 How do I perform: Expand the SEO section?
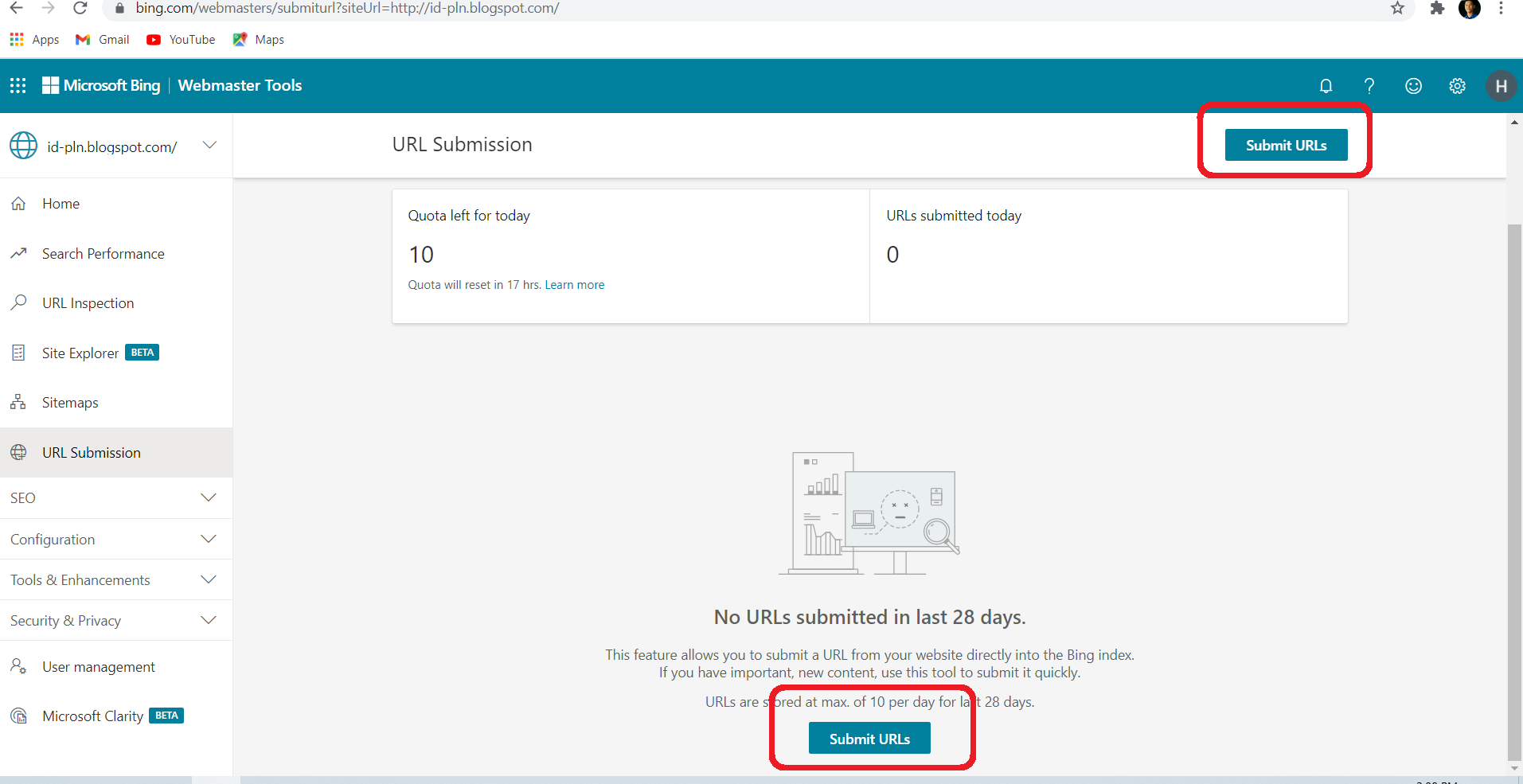(116, 497)
